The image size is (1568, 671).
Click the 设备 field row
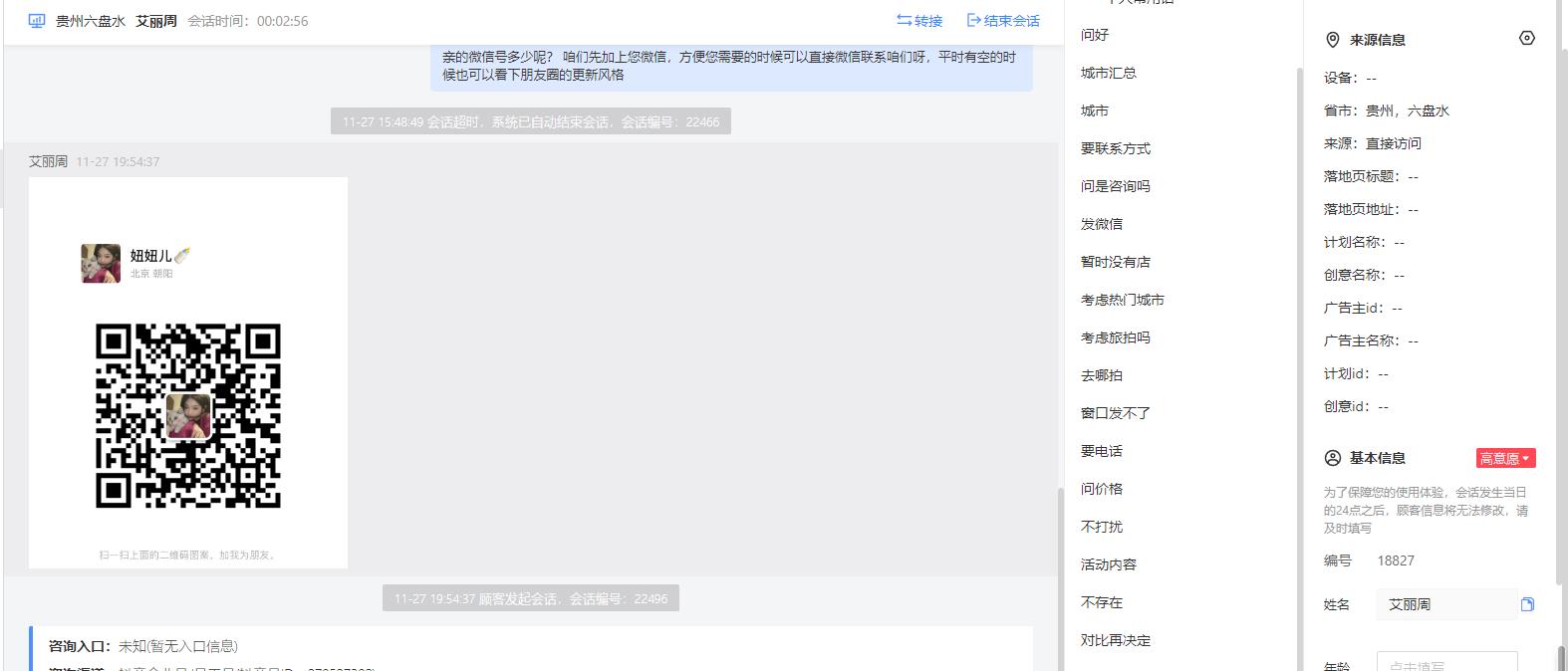(x=1350, y=78)
